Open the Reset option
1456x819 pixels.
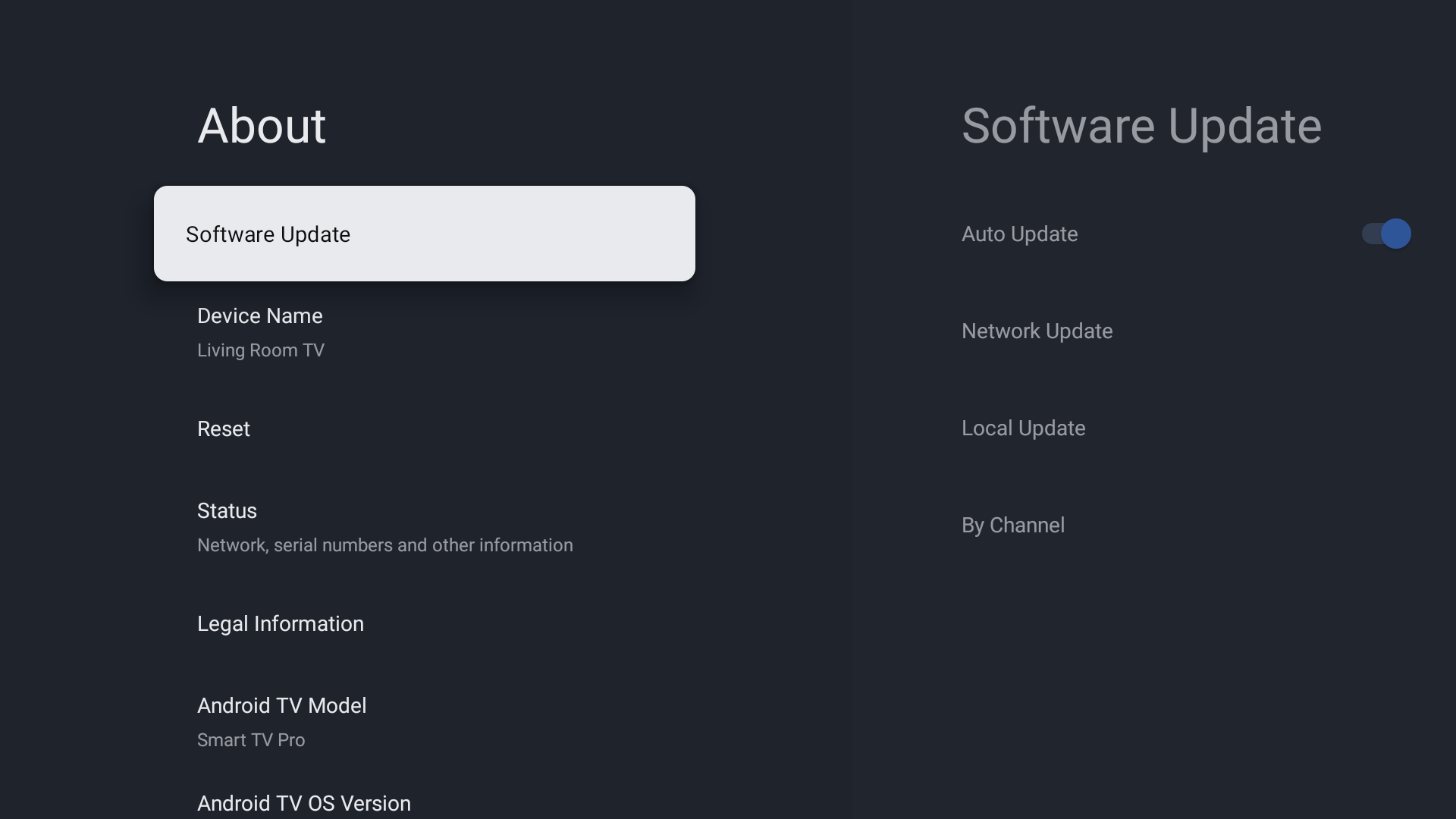point(224,429)
